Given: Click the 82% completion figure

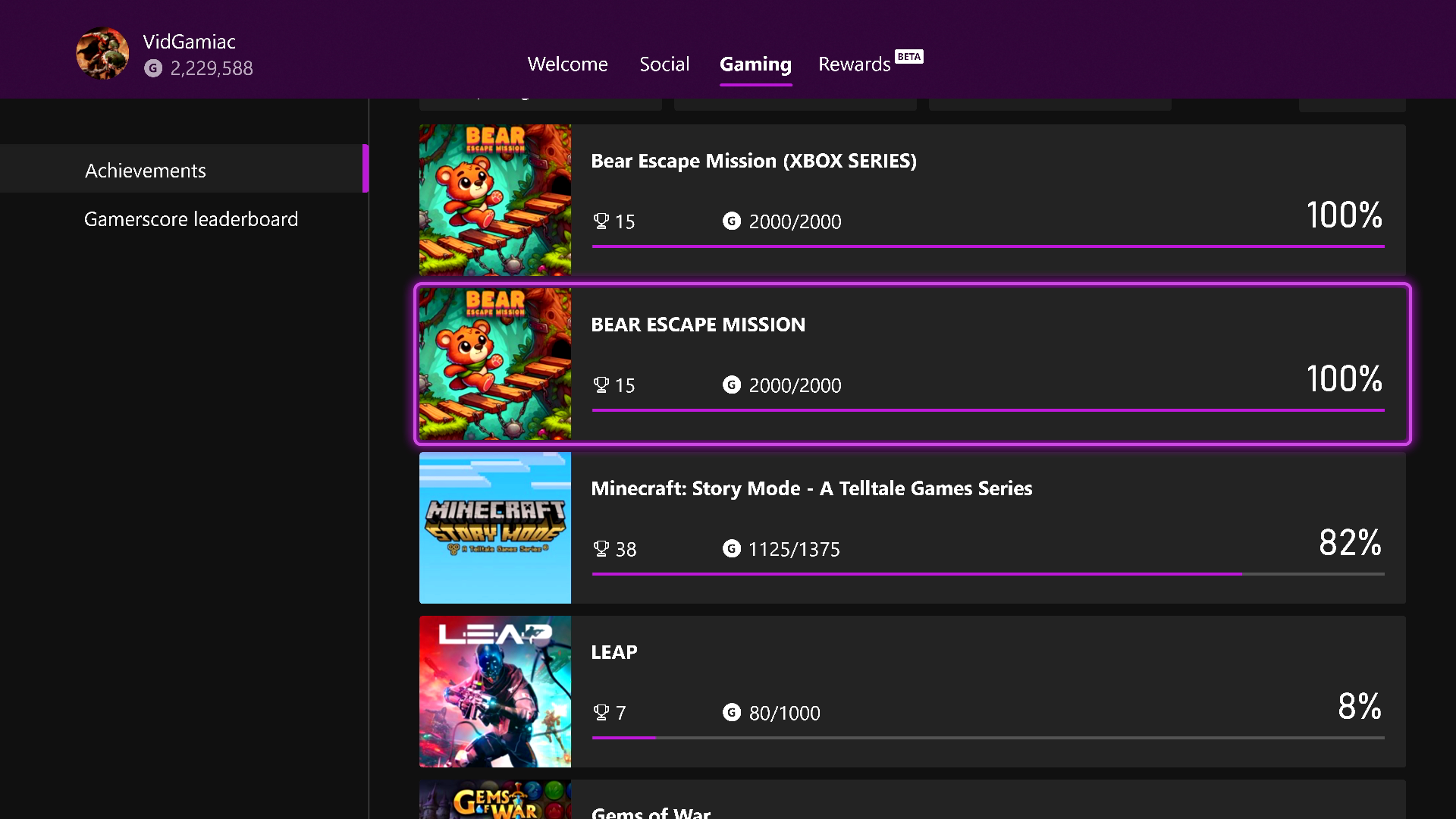Looking at the screenshot, I should click(x=1350, y=543).
